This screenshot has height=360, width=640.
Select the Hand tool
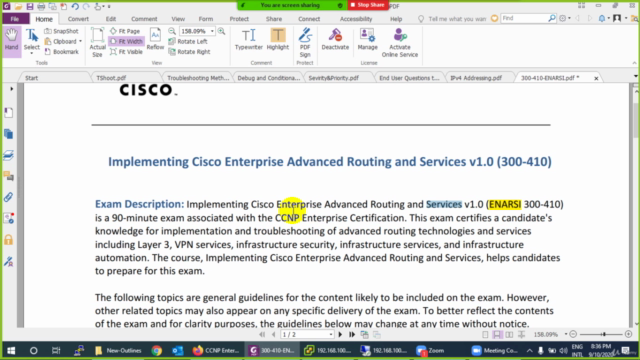click(11, 40)
